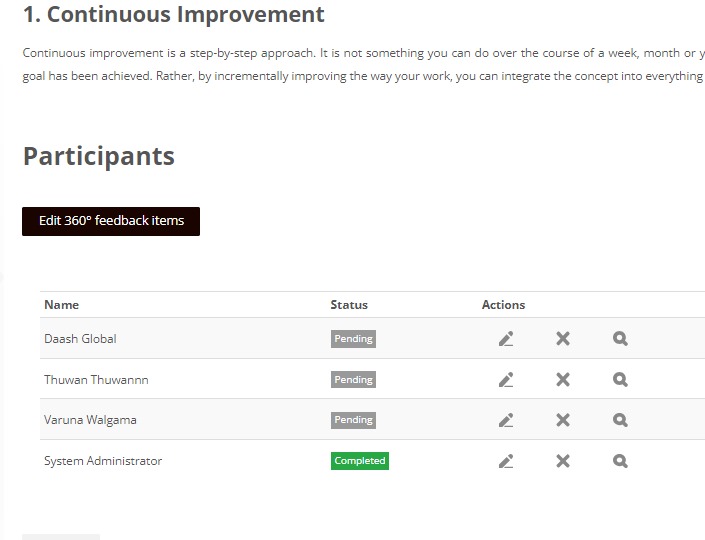Click the Pending badge for Thuwan Thuwannn
705x540 pixels.
353,379
